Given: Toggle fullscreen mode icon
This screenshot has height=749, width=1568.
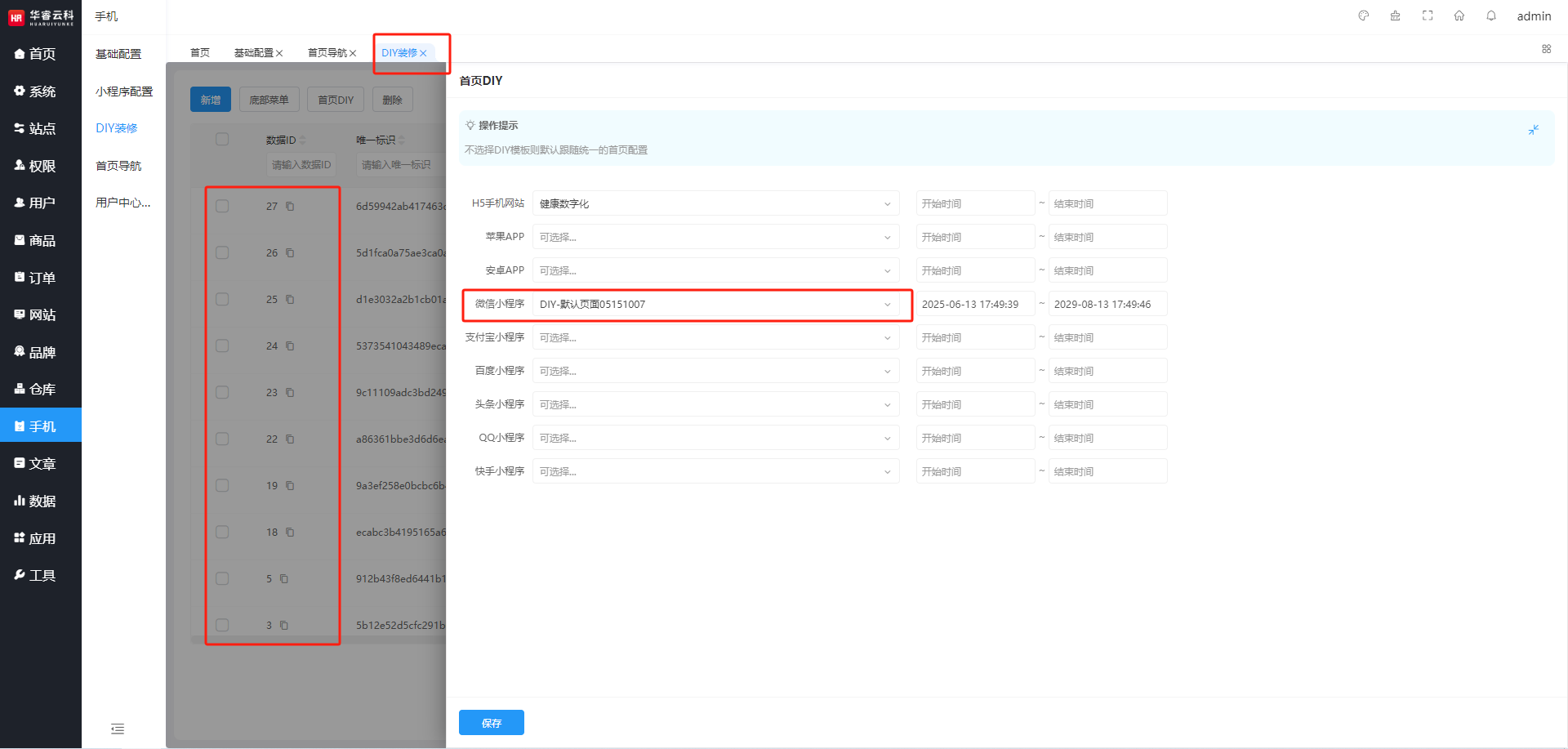Looking at the screenshot, I should pyautogui.click(x=1428, y=16).
